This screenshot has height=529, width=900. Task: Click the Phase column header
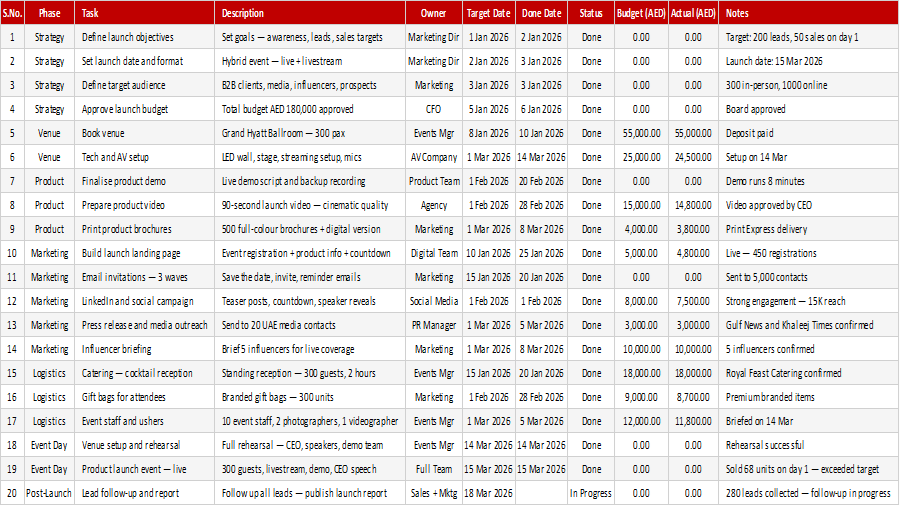pyautogui.click(x=49, y=13)
